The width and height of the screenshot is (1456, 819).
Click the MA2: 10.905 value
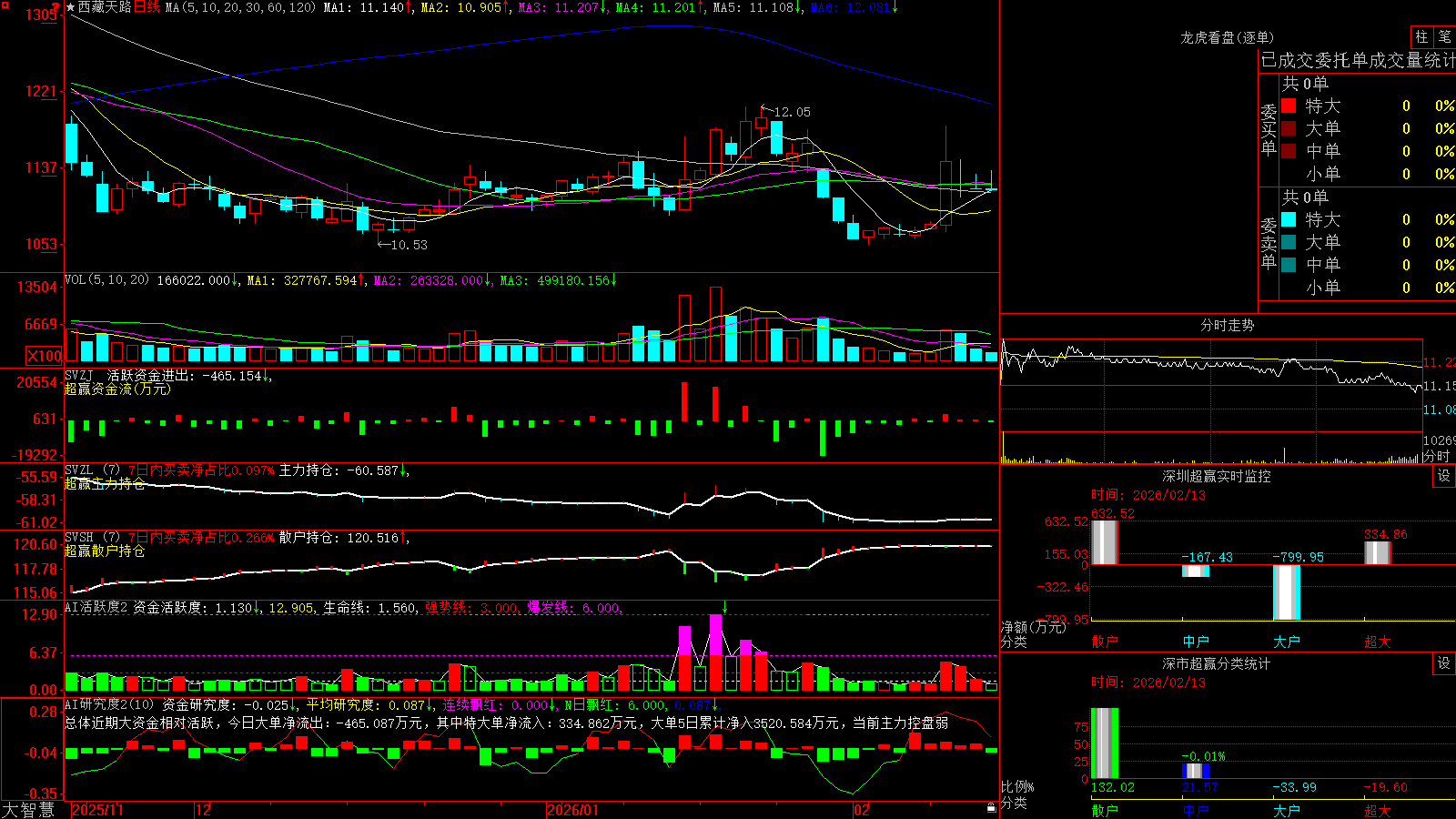coord(465,7)
